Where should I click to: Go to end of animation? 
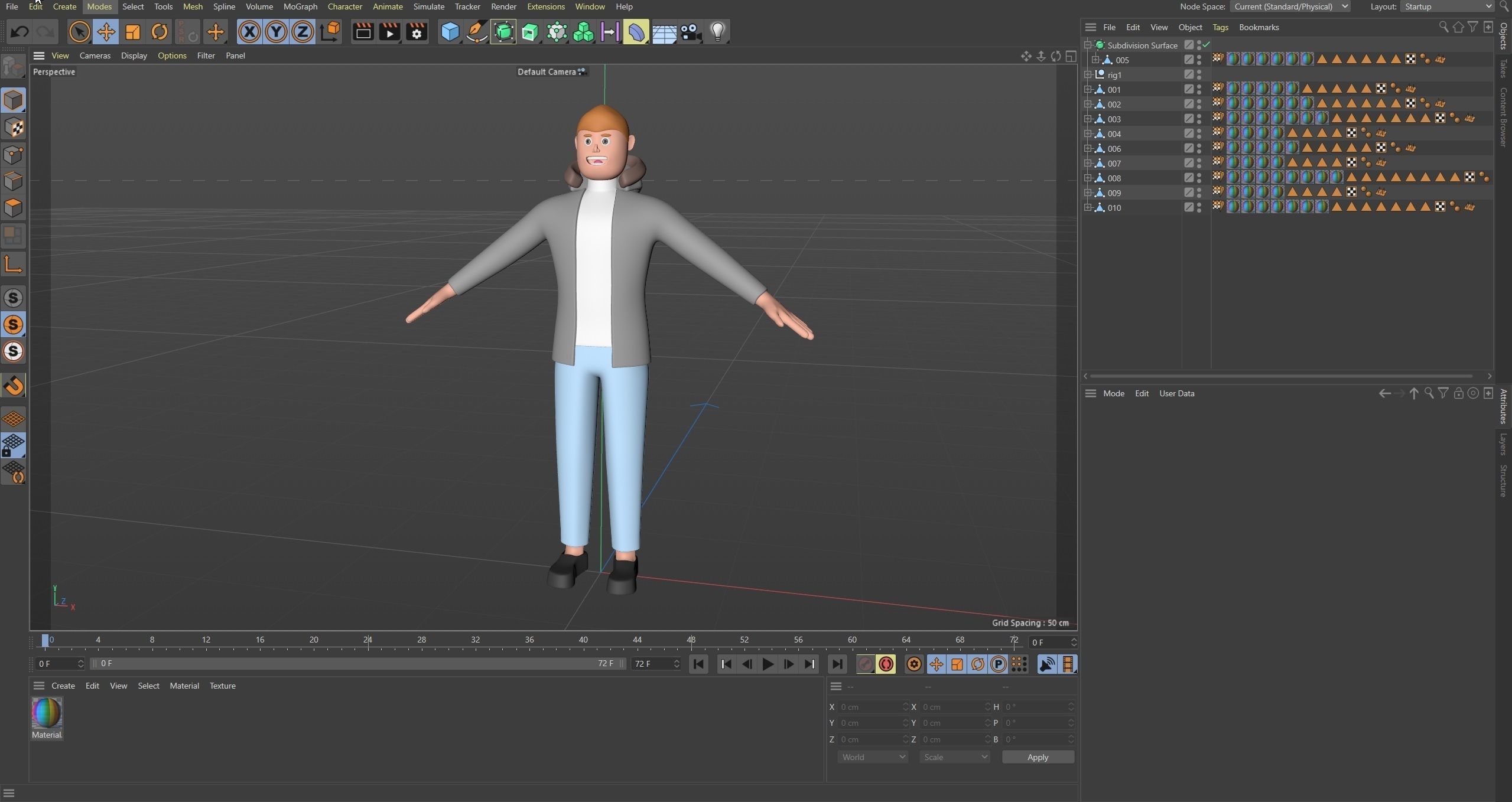tap(837, 664)
